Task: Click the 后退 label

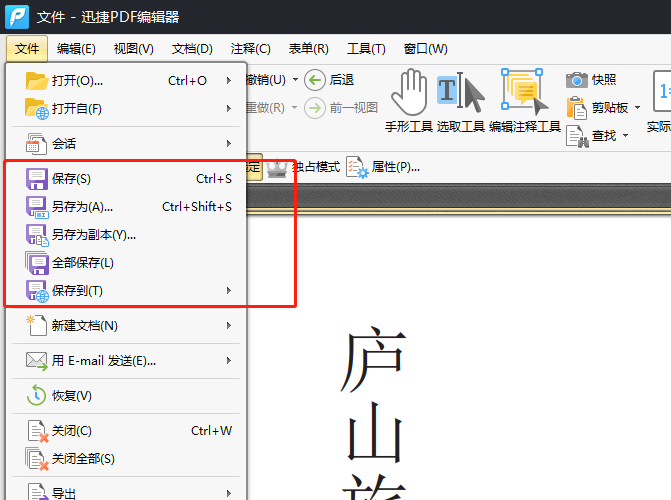Action: pyautogui.click(x=341, y=80)
